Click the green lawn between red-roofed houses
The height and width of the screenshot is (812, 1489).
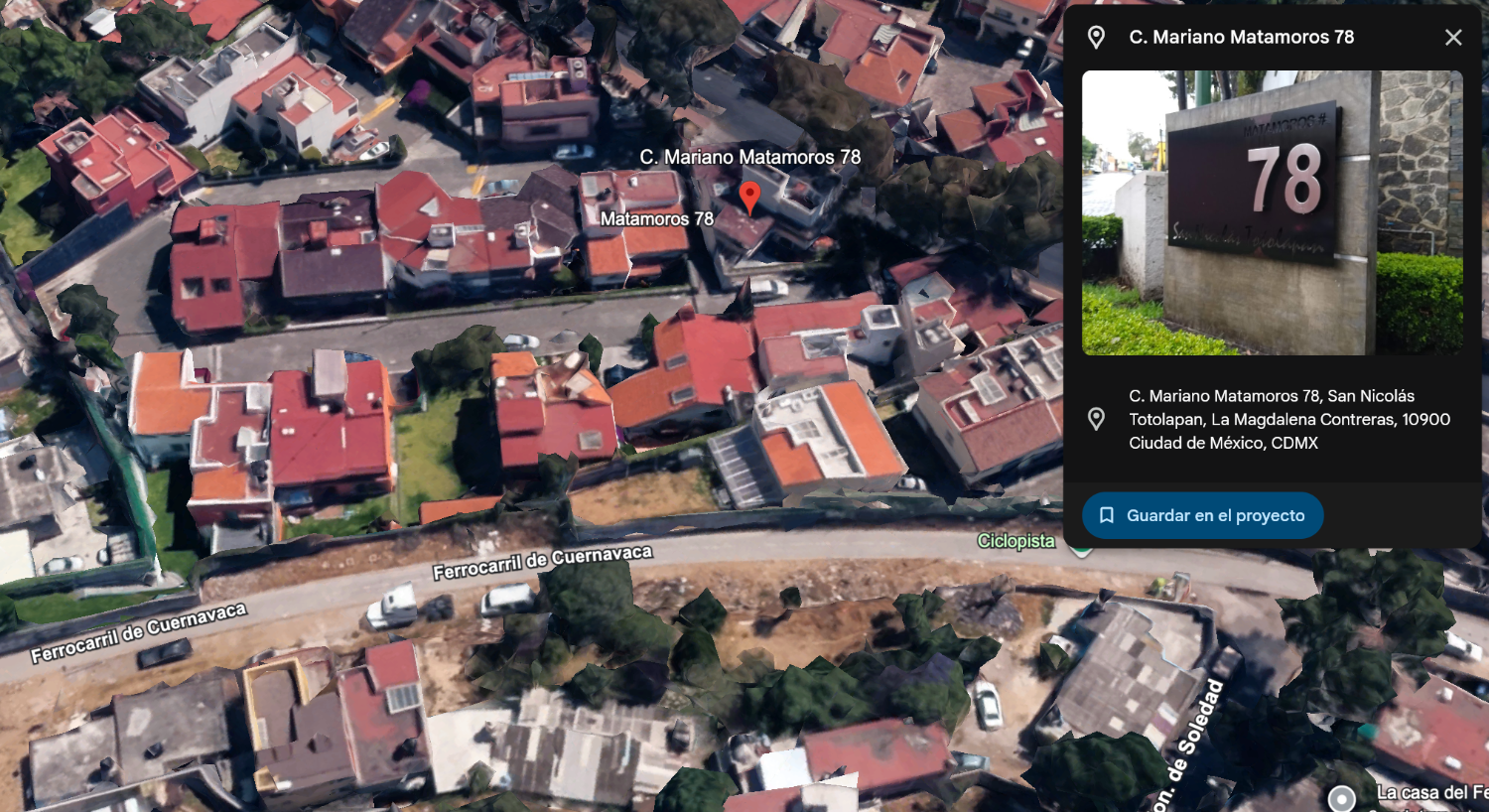click(x=429, y=452)
